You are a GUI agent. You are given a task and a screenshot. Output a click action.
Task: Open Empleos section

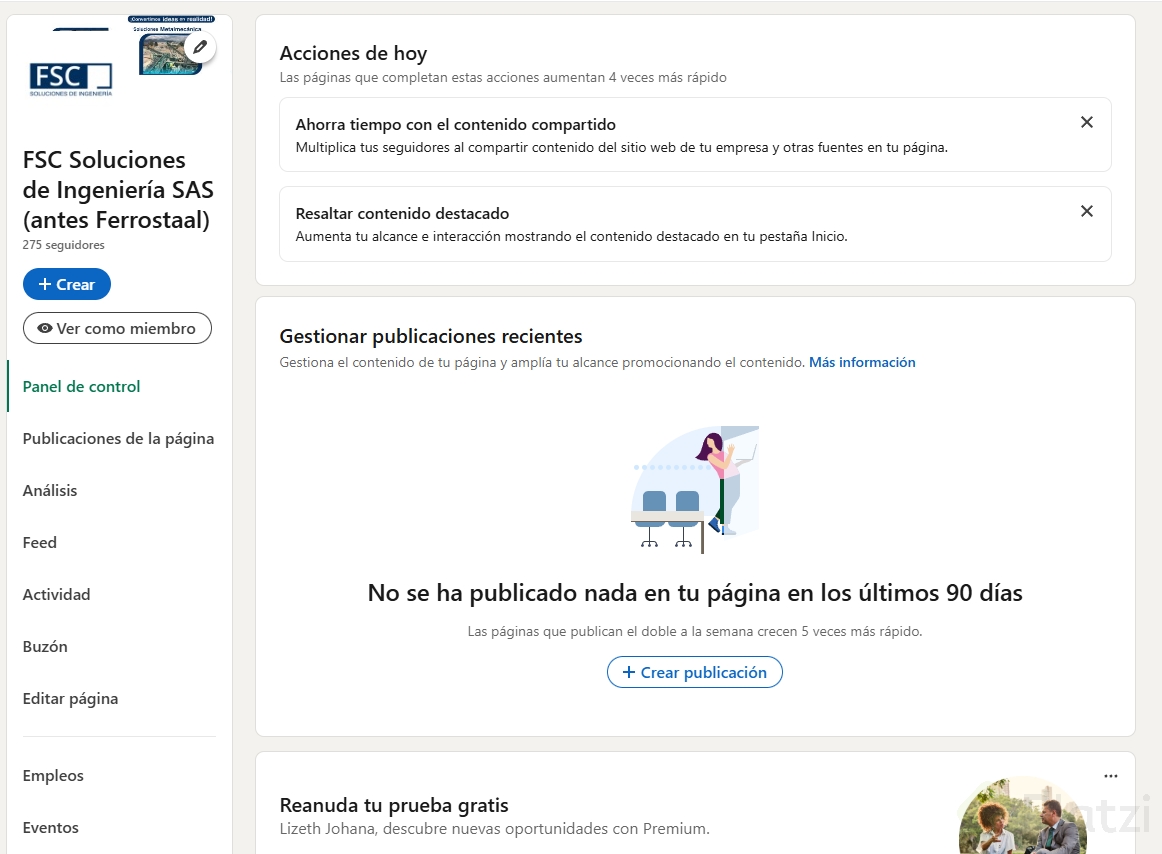pyautogui.click(x=53, y=775)
